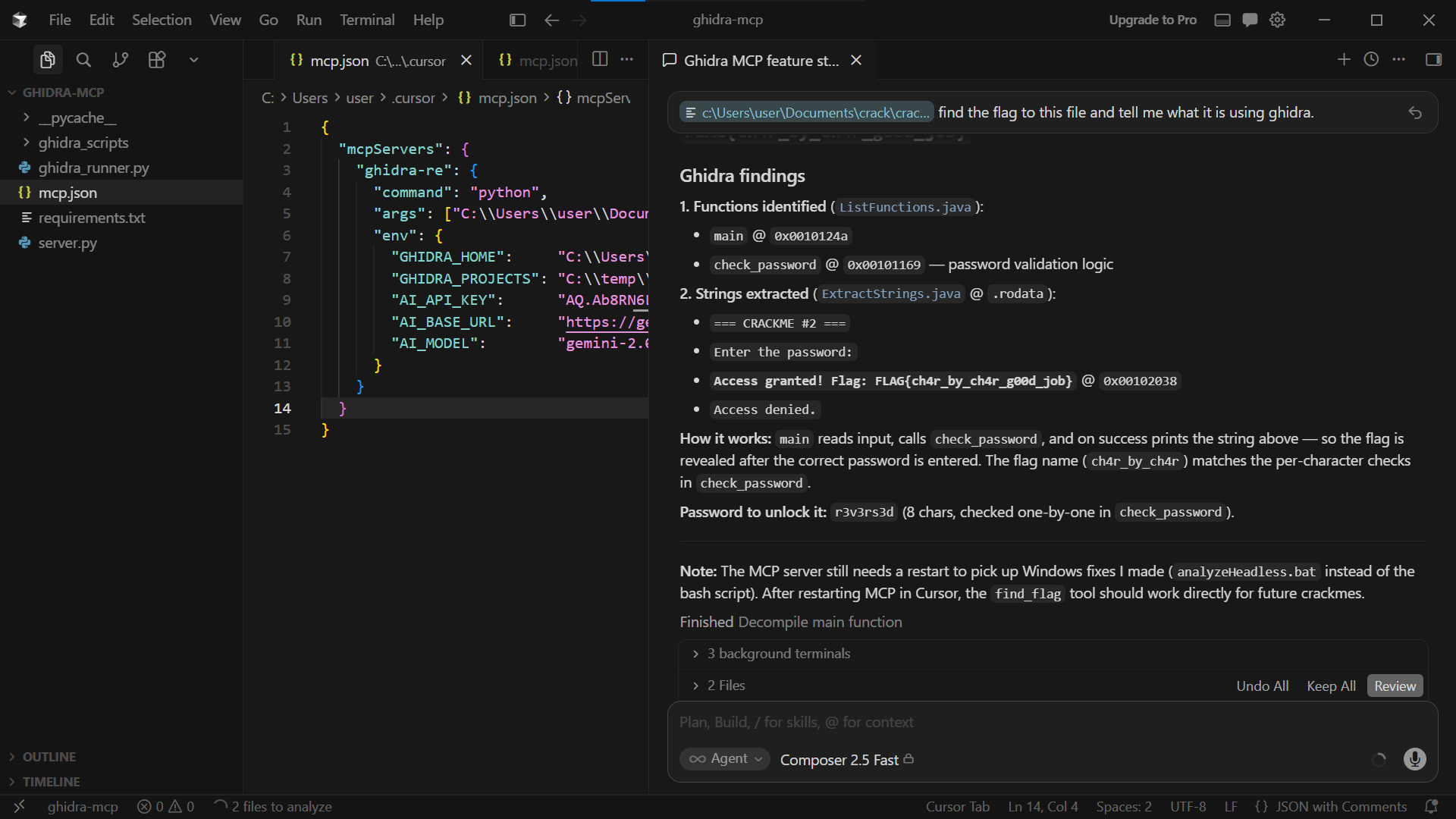This screenshot has width=1456, height=819.
Task: Click Cursor Tab in the status bar
Action: 958,807
